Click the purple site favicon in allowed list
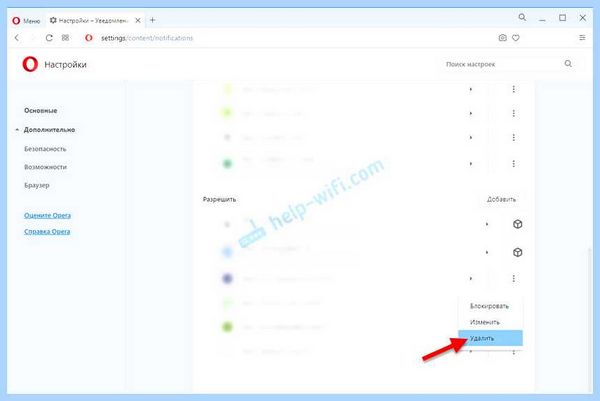This screenshot has height=401, width=600. point(227,279)
